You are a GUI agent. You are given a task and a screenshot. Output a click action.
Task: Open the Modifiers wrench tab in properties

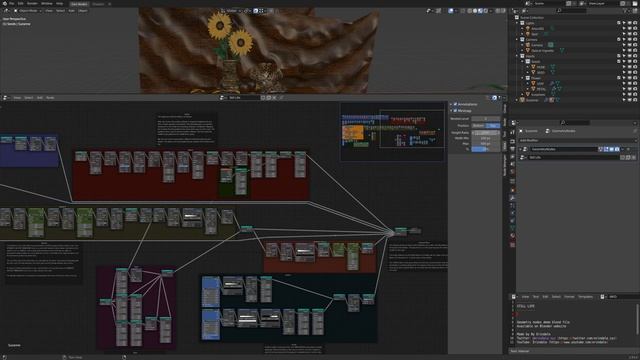tap(512, 198)
